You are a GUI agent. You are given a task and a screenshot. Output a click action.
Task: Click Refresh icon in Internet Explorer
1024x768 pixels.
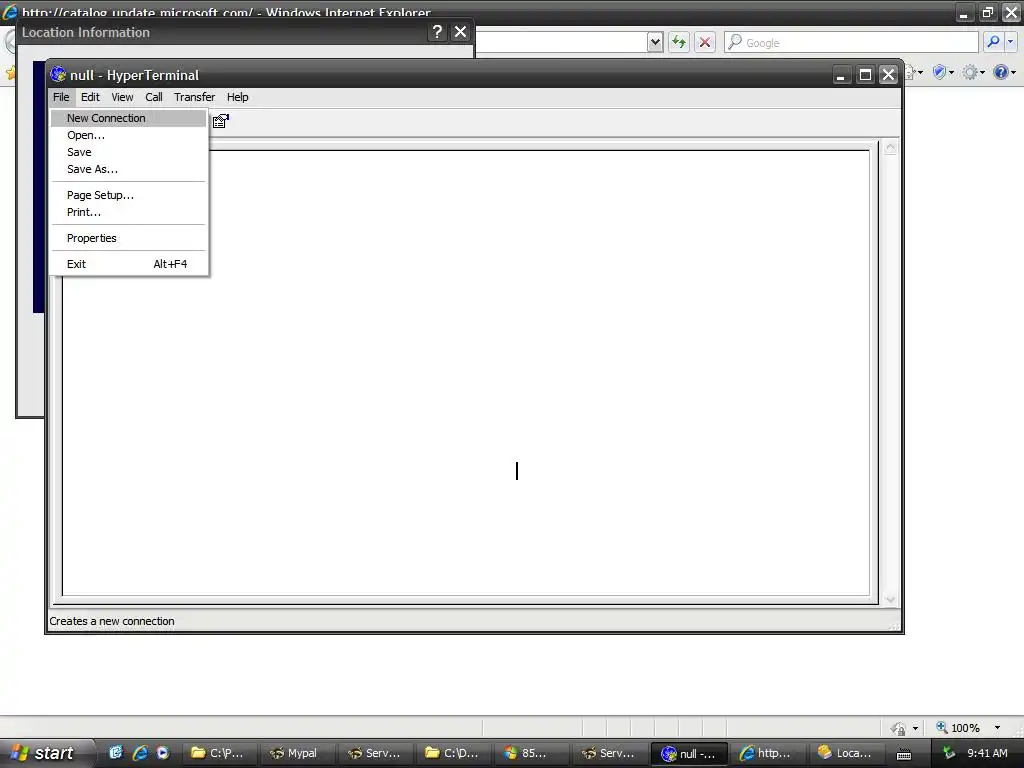point(679,42)
